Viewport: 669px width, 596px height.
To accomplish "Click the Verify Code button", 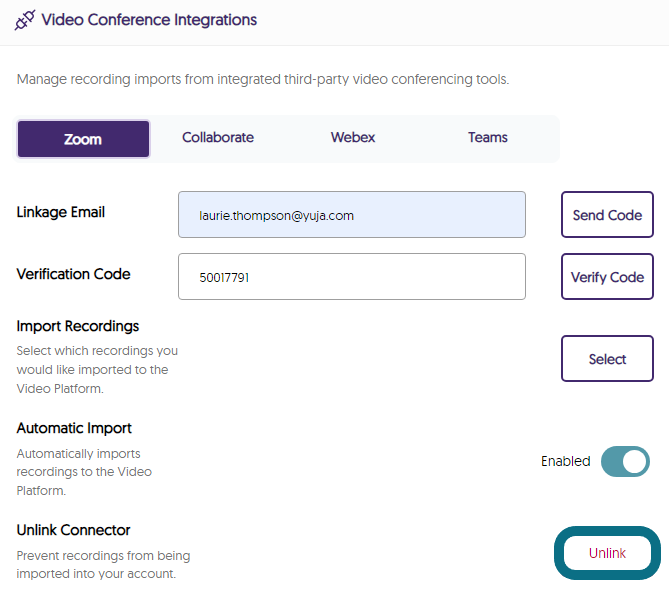I will [607, 276].
